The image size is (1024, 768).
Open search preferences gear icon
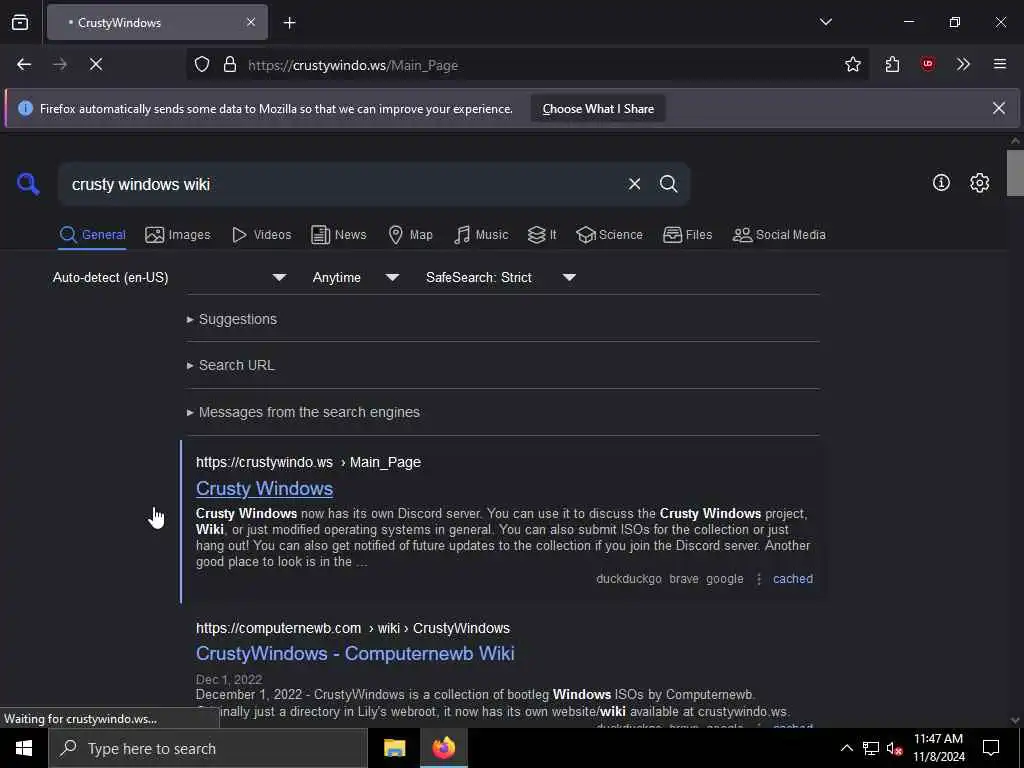979,183
